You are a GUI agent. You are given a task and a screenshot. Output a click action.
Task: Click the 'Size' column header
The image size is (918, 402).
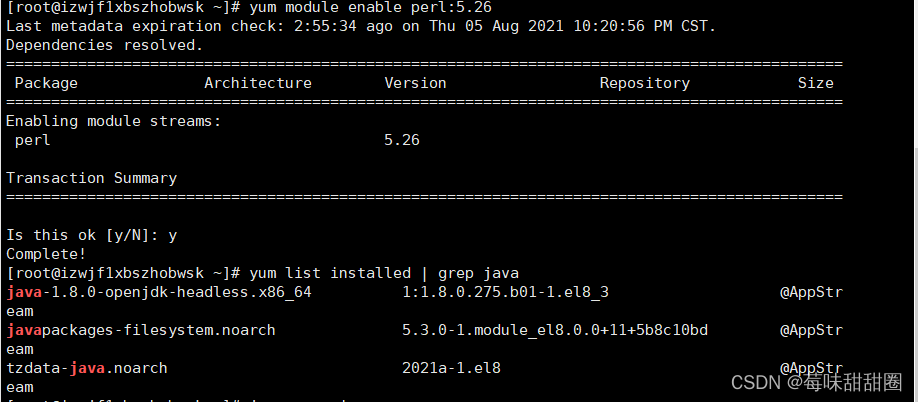tap(816, 84)
